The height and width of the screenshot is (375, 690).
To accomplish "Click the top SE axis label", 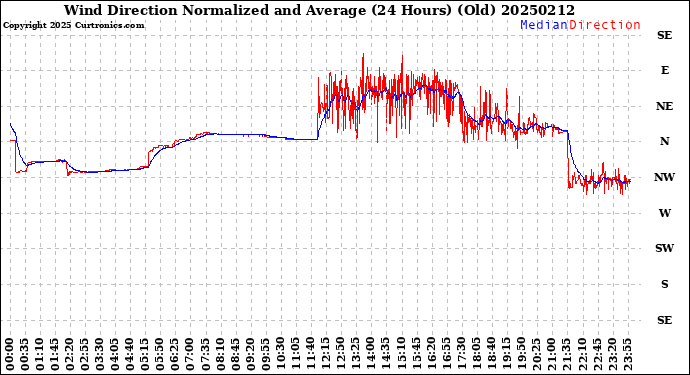I will (664, 35).
